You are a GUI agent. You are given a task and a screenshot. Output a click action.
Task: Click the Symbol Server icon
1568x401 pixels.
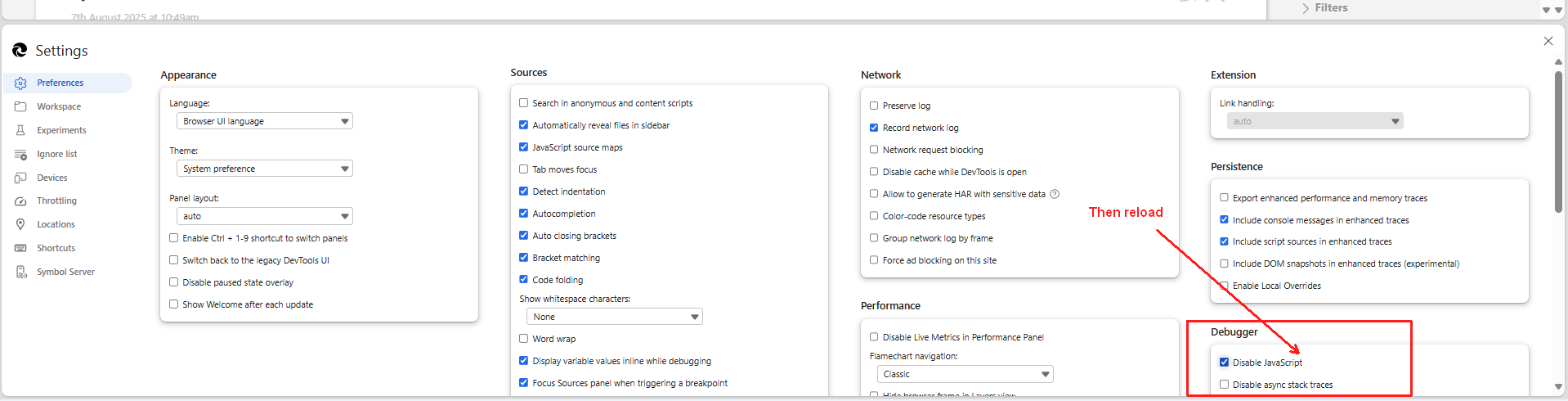coord(20,272)
